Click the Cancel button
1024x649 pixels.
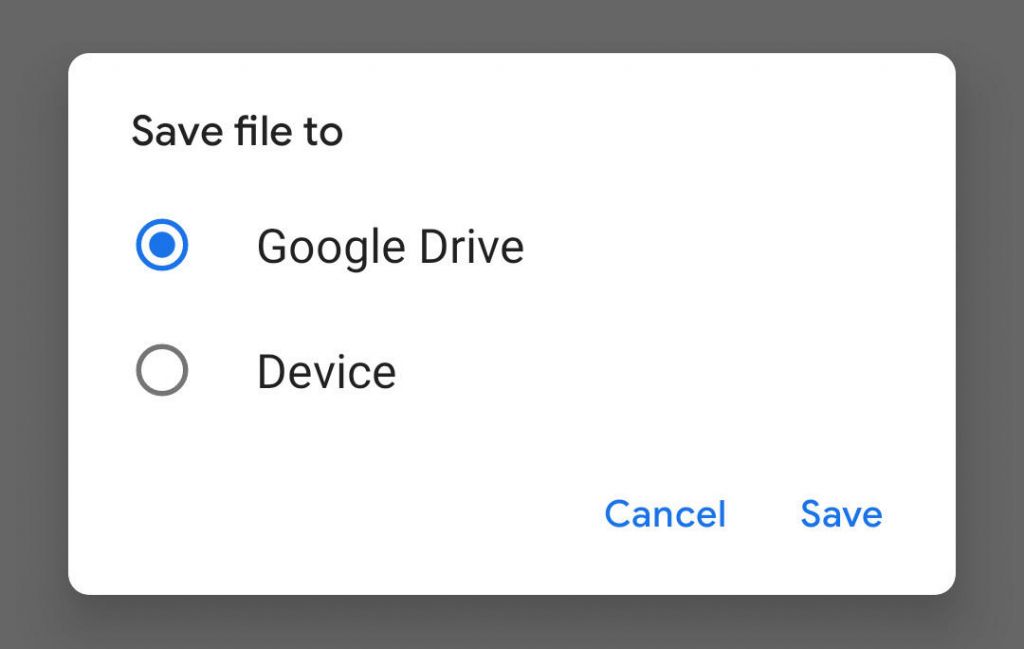pos(665,514)
